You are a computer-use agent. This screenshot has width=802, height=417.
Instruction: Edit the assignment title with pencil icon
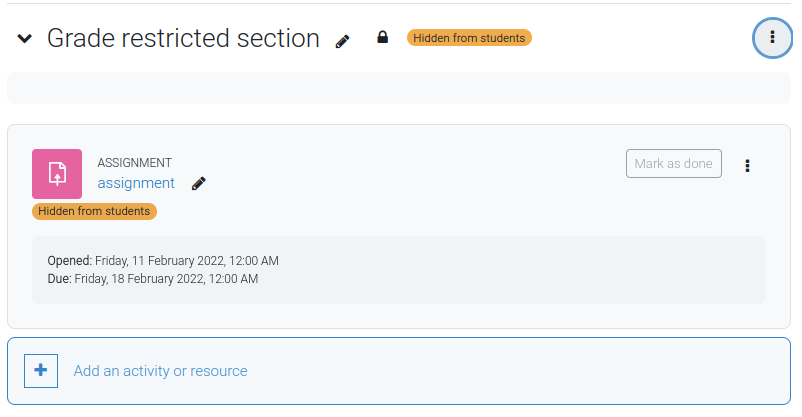click(198, 183)
